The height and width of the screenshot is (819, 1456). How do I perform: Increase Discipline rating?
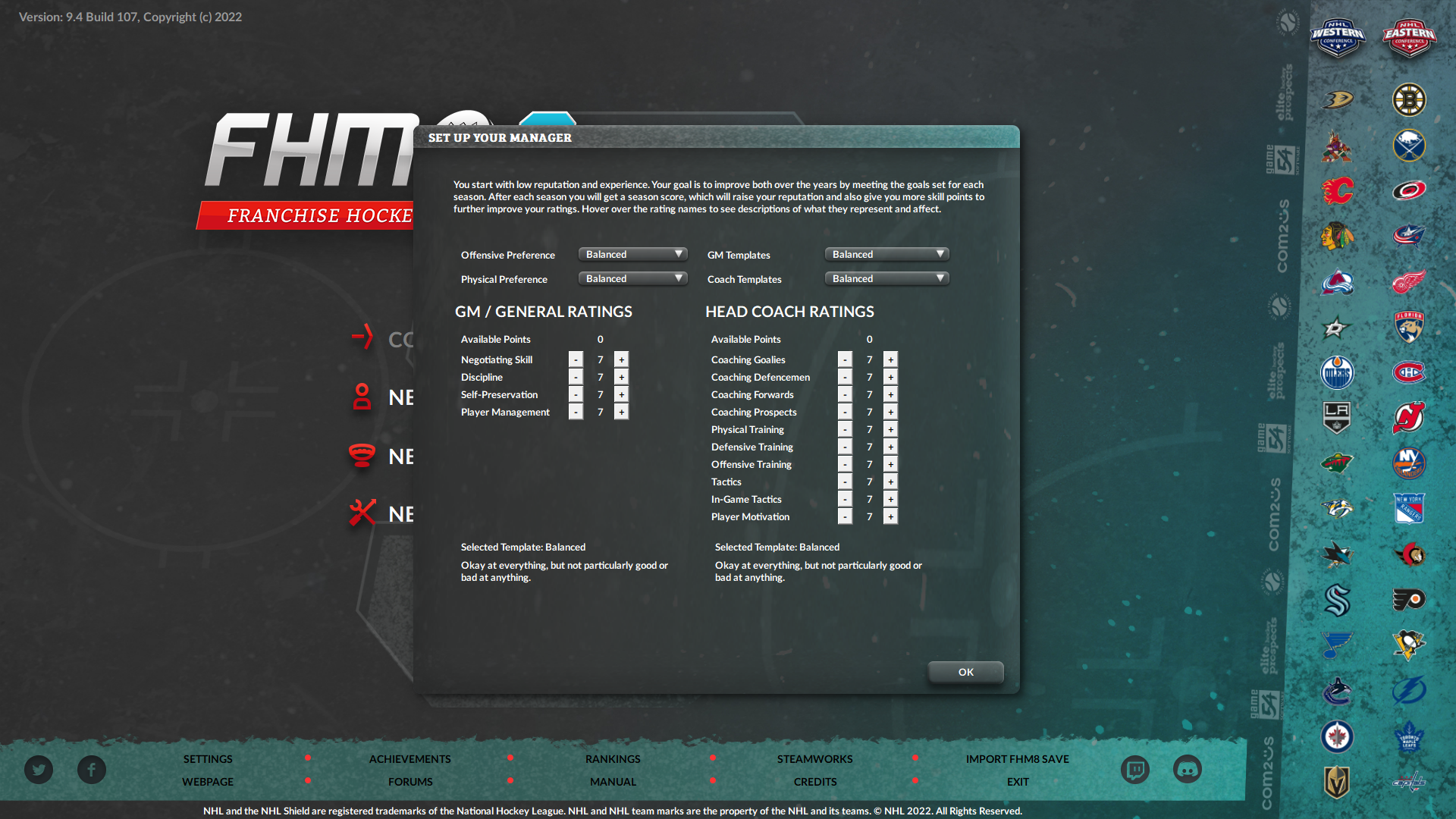(x=621, y=377)
